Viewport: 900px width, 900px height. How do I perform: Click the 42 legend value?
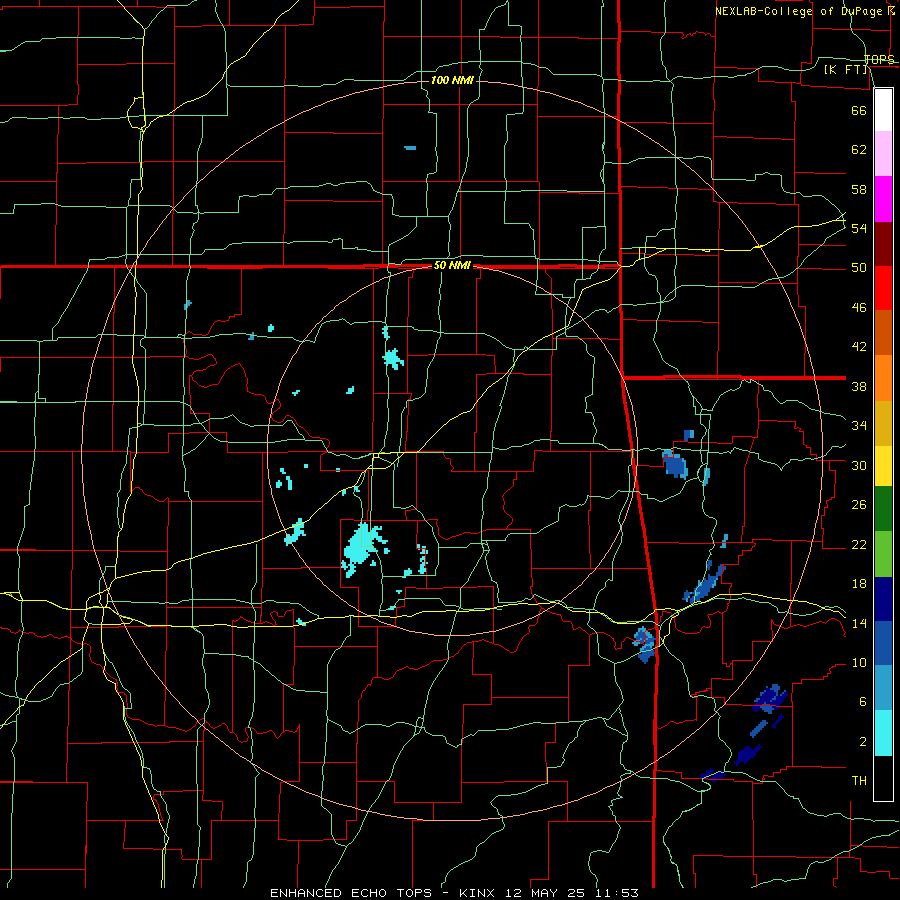coord(859,347)
